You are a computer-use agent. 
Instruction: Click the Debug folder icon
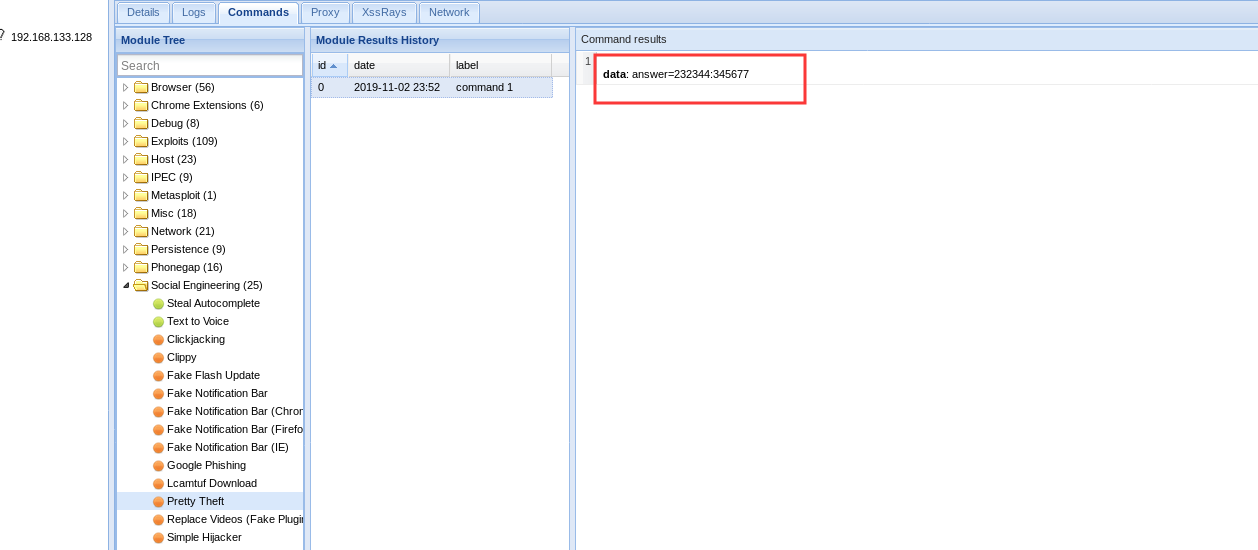point(141,123)
